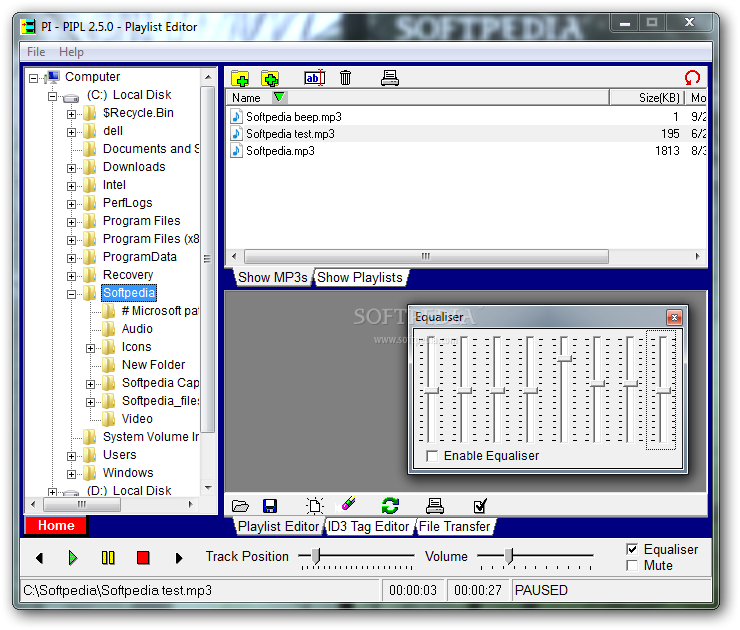Click the file list horizontal scrollbar

coord(426,257)
